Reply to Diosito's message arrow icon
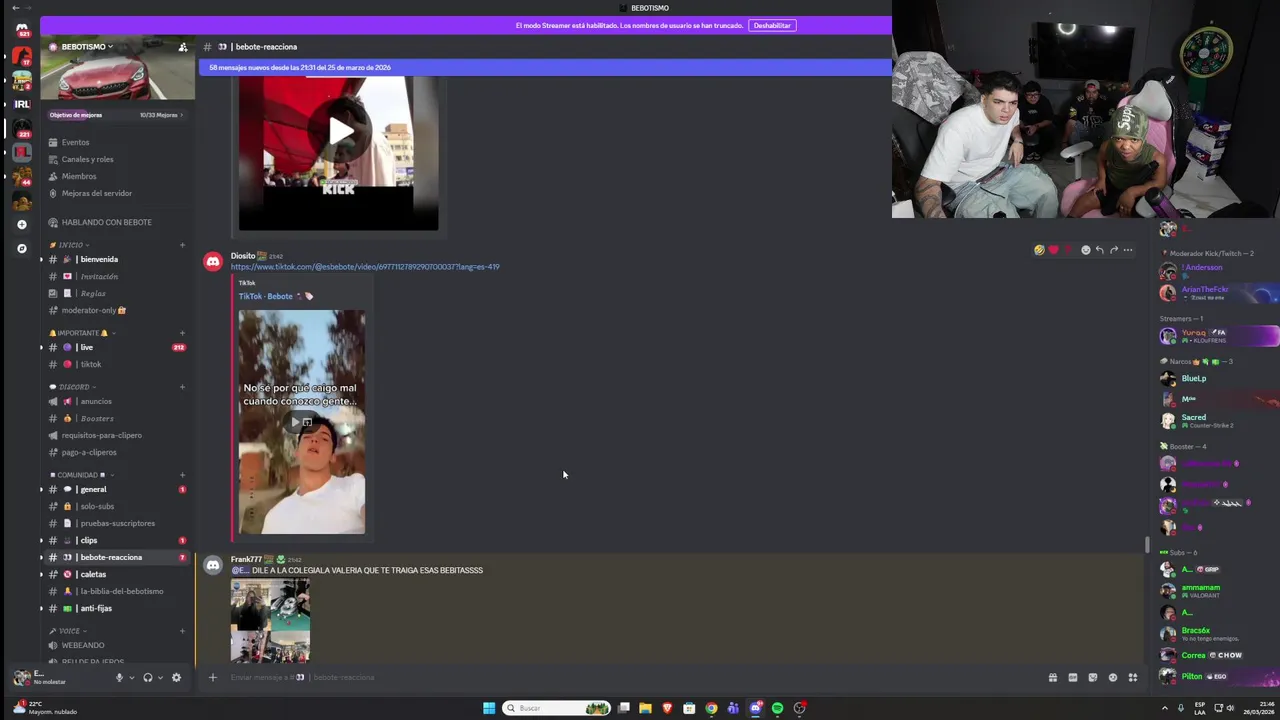This screenshot has height=720, width=1280. point(1099,250)
